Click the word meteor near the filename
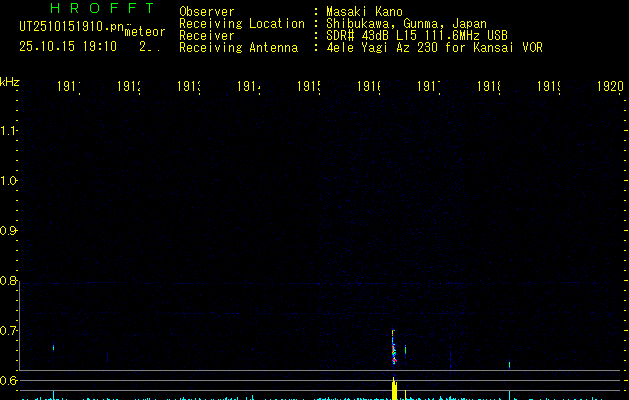629x400 pixels. pyautogui.click(x=145, y=32)
